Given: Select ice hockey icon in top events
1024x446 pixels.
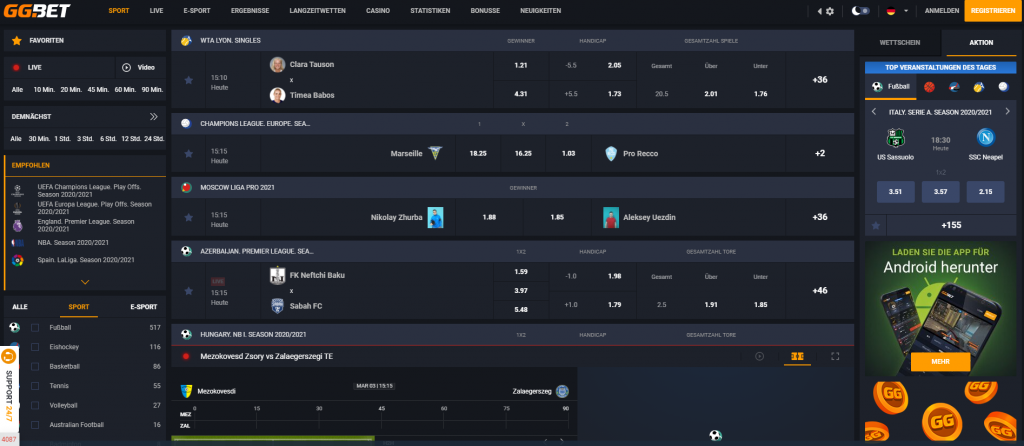Looking at the screenshot, I should pos(954,86).
